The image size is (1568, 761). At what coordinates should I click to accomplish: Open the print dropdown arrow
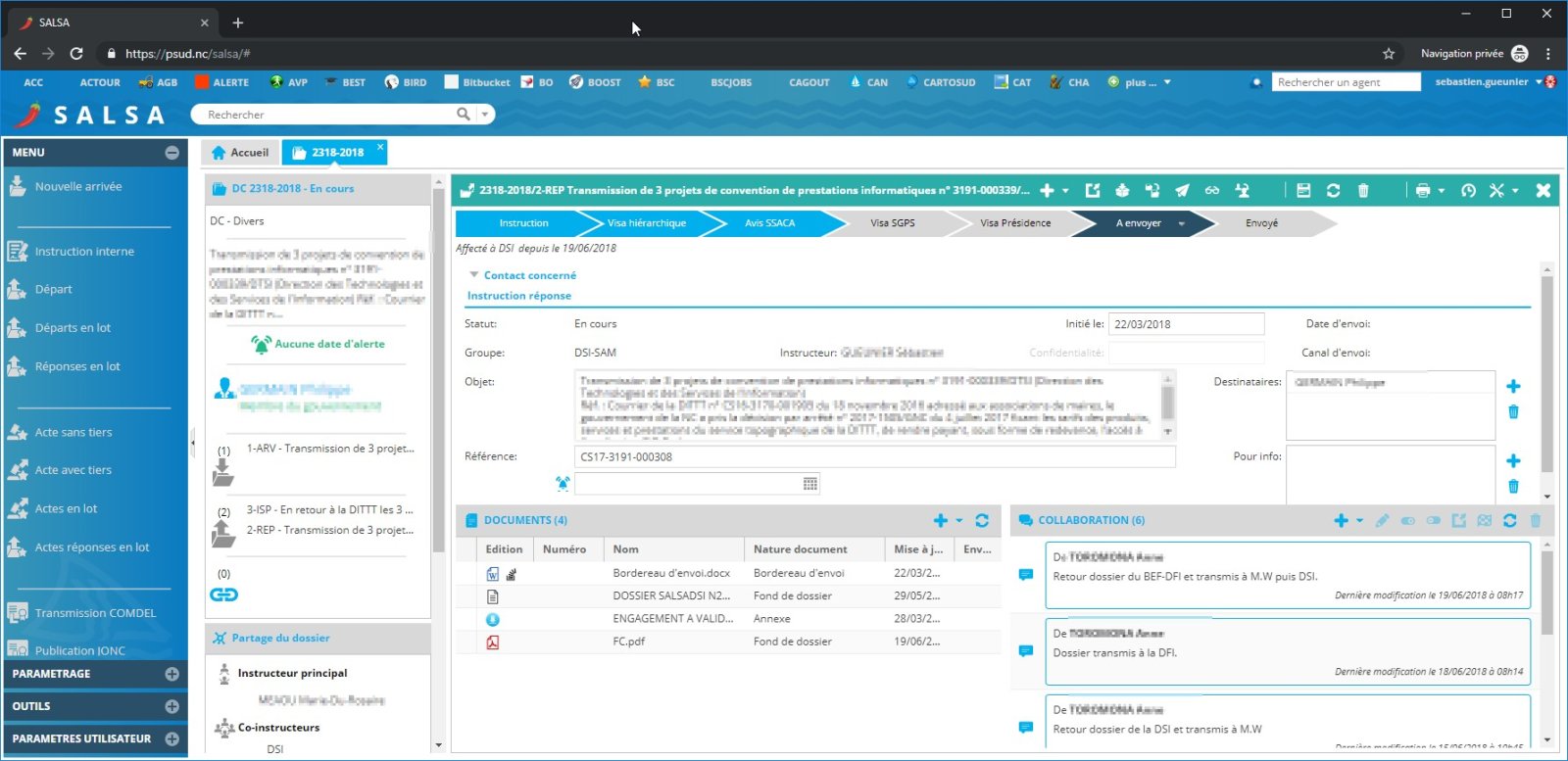click(x=1442, y=191)
